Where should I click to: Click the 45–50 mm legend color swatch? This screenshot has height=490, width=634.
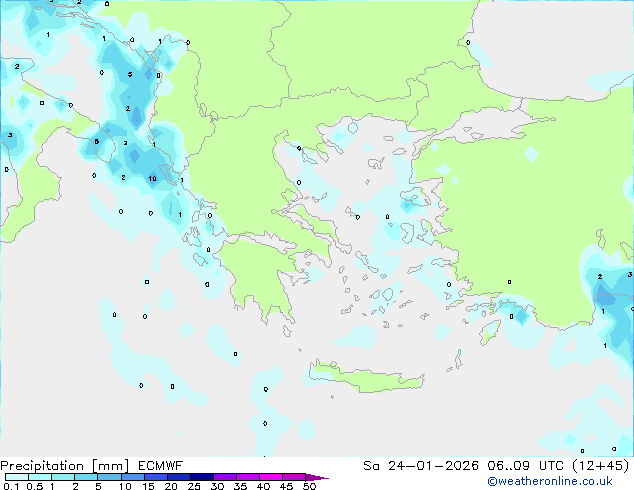click(x=294, y=477)
